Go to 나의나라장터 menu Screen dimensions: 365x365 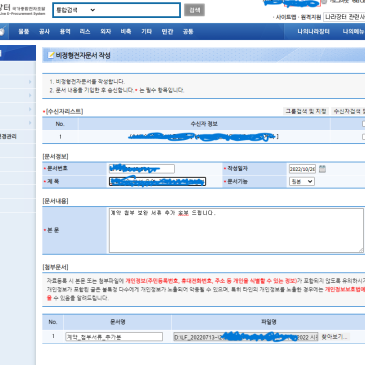(313, 32)
